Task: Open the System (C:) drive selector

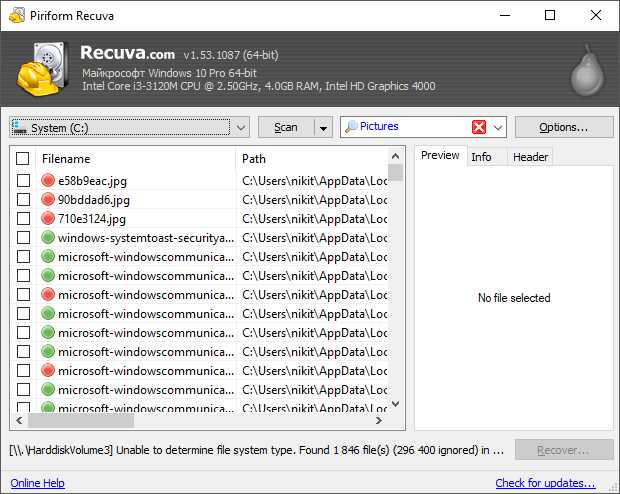Action: point(129,127)
